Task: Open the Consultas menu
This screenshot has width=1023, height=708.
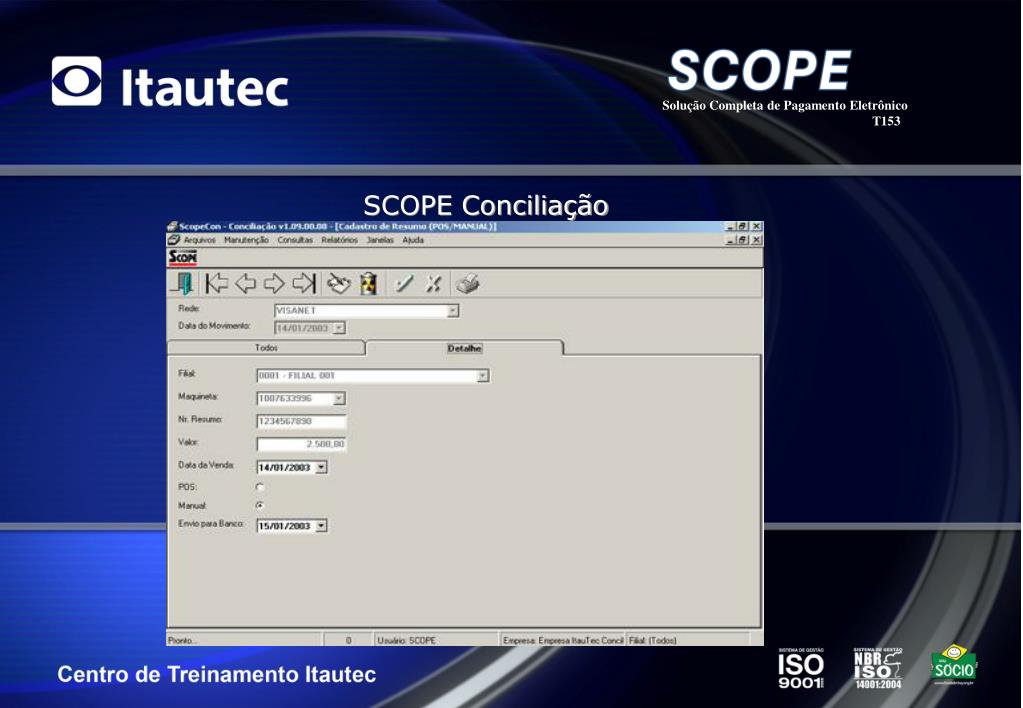Action: pos(295,240)
